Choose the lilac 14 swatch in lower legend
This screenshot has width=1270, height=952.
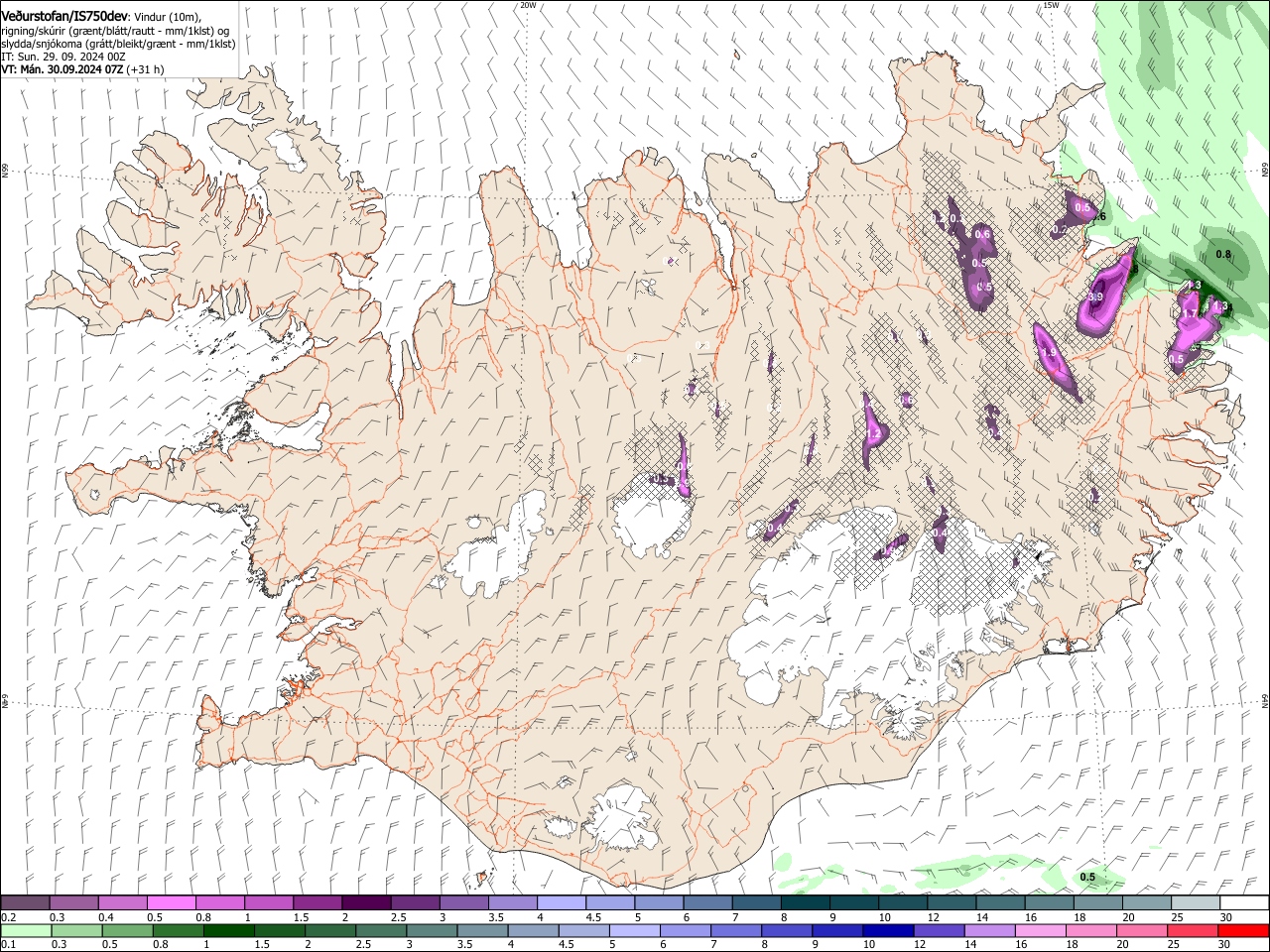pyautogui.click(x=989, y=930)
